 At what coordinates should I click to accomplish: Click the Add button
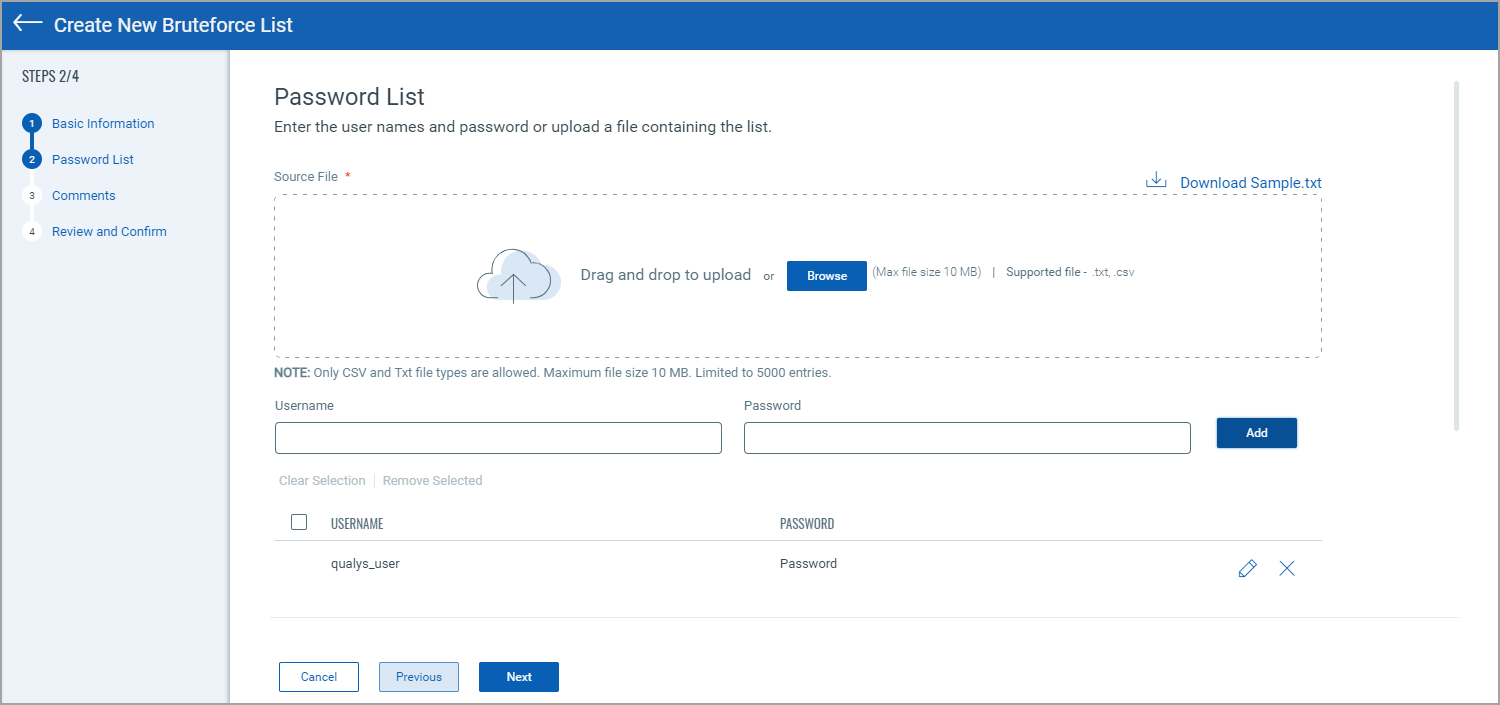1256,433
